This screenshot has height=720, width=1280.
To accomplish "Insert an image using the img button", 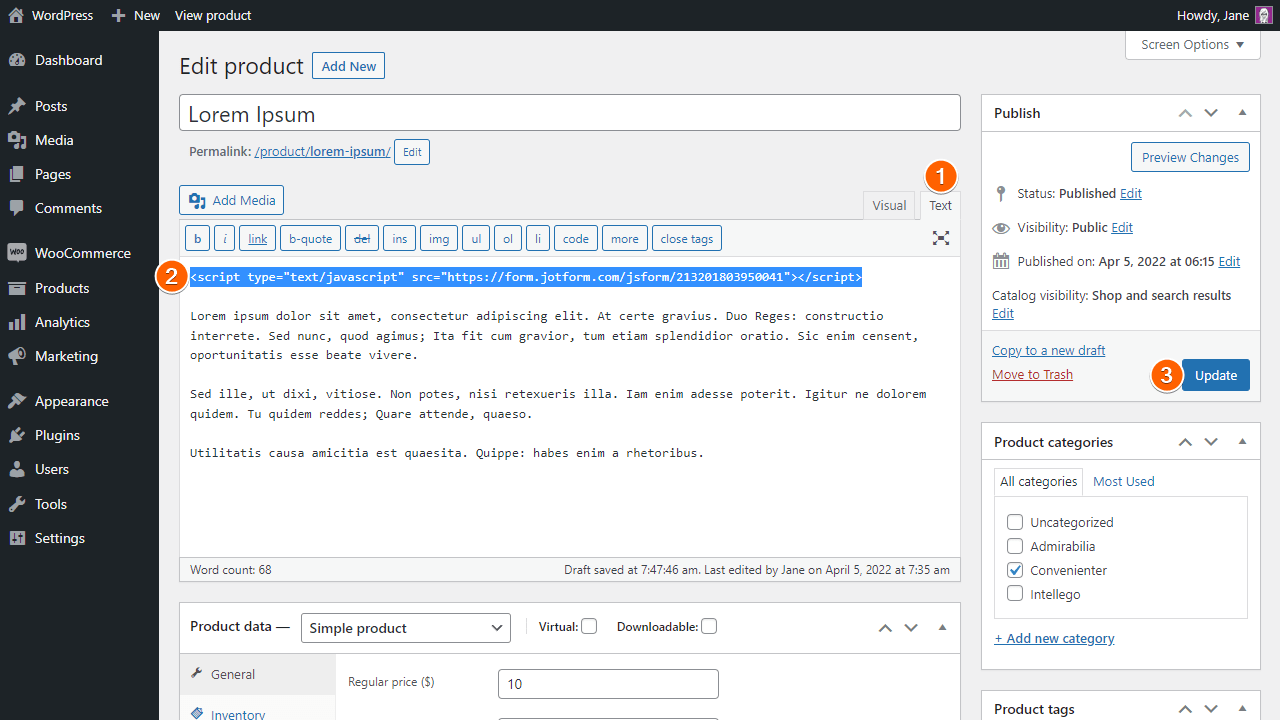I will [438, 238].
